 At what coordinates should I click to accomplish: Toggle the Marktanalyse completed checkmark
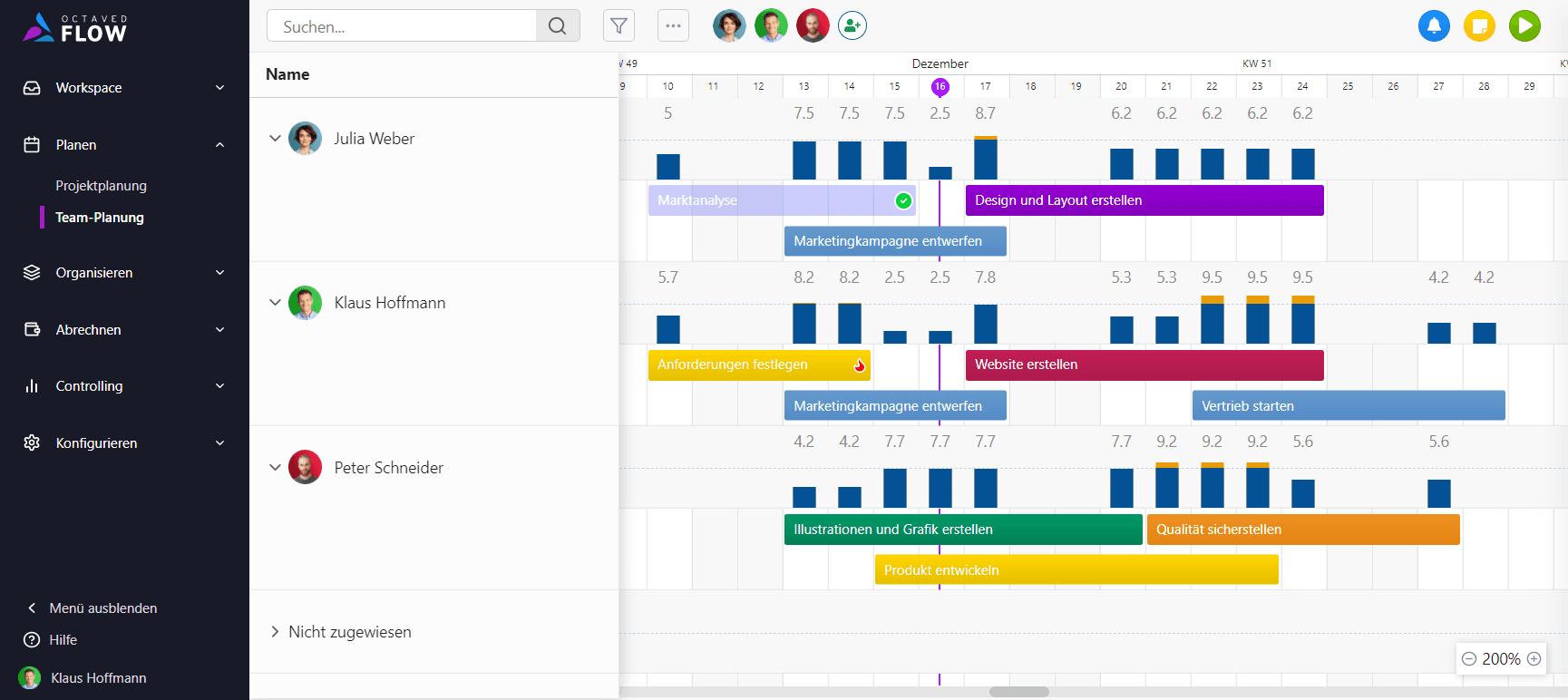pyautogui.click(x=903, y=201)
